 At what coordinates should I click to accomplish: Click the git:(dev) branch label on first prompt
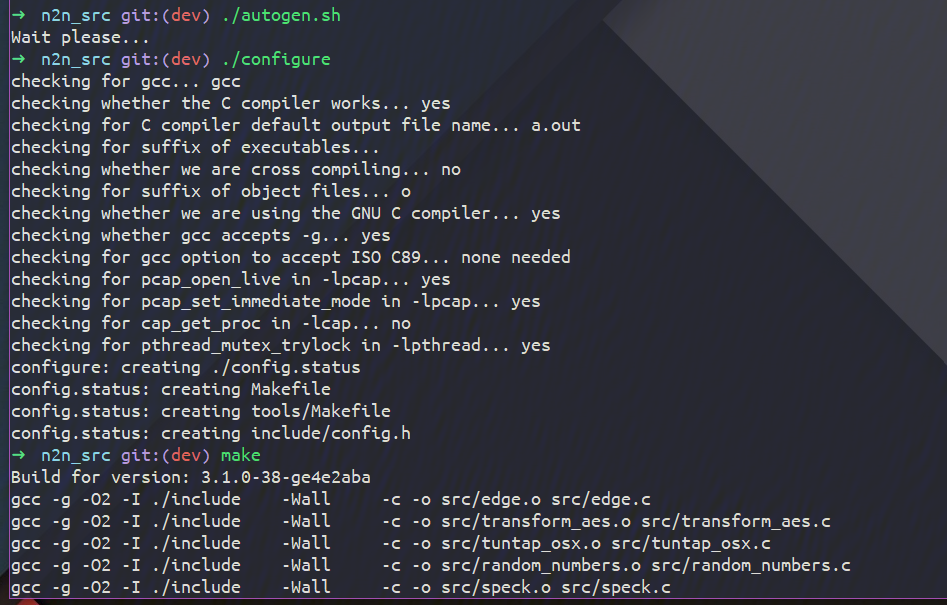tap(165, 15)
